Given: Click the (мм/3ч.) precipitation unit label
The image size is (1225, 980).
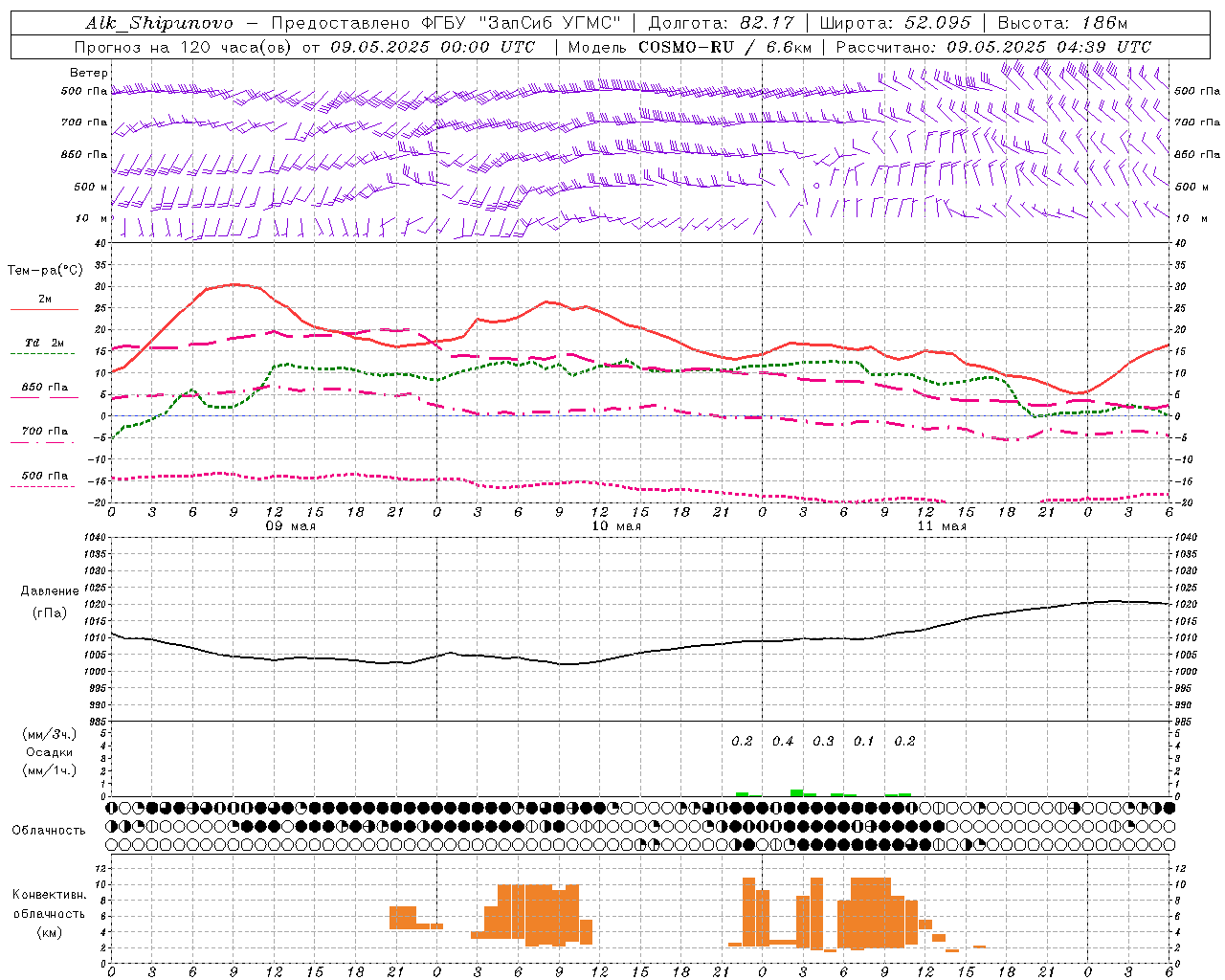Looking at the screenshot, I should click(x=50, y=734).
